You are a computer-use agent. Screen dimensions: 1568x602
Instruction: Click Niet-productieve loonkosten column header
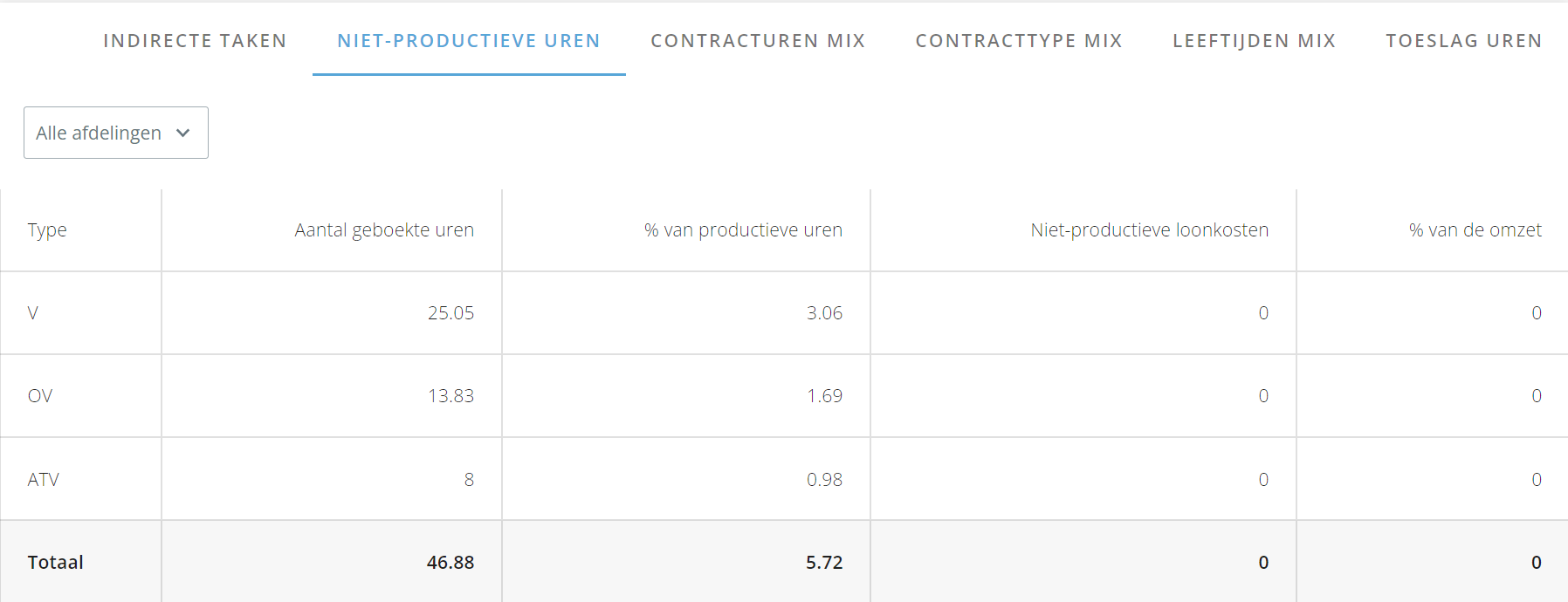[1149, 230]
